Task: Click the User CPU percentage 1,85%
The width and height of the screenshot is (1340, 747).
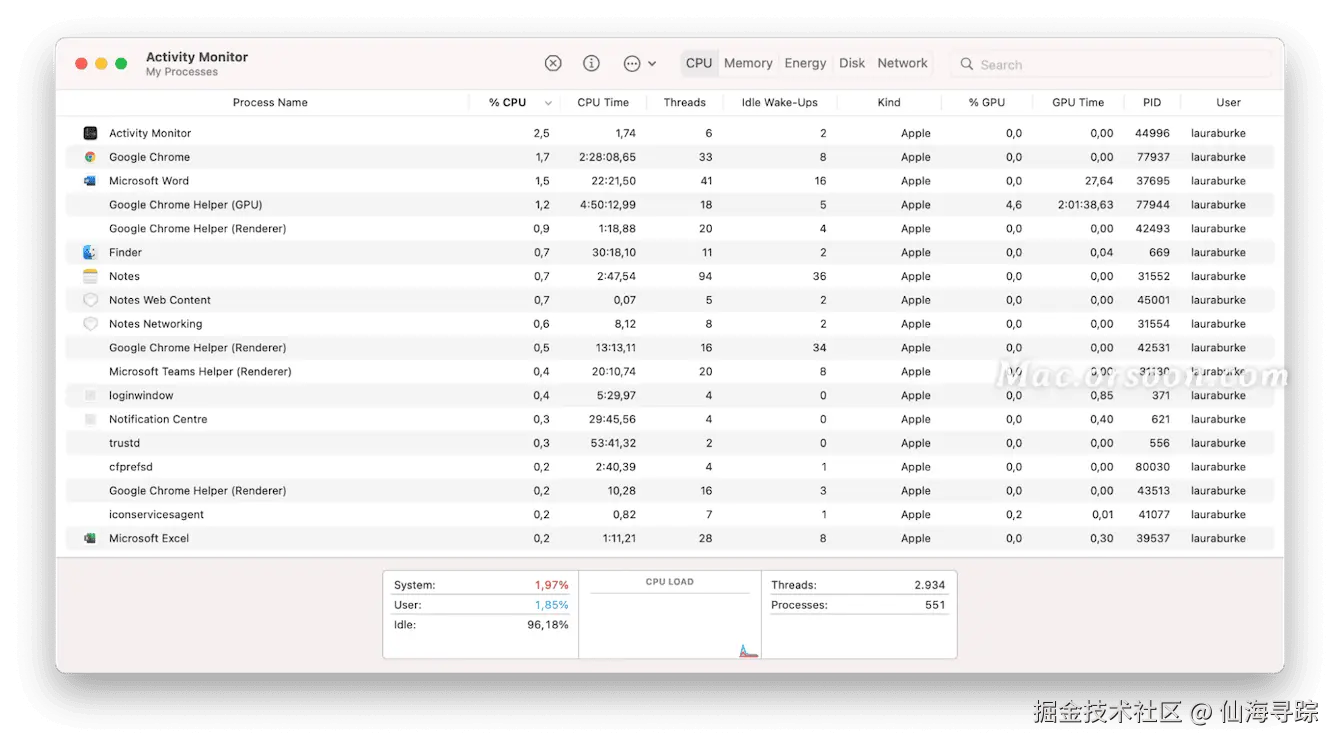Action: tap(551, 605)
